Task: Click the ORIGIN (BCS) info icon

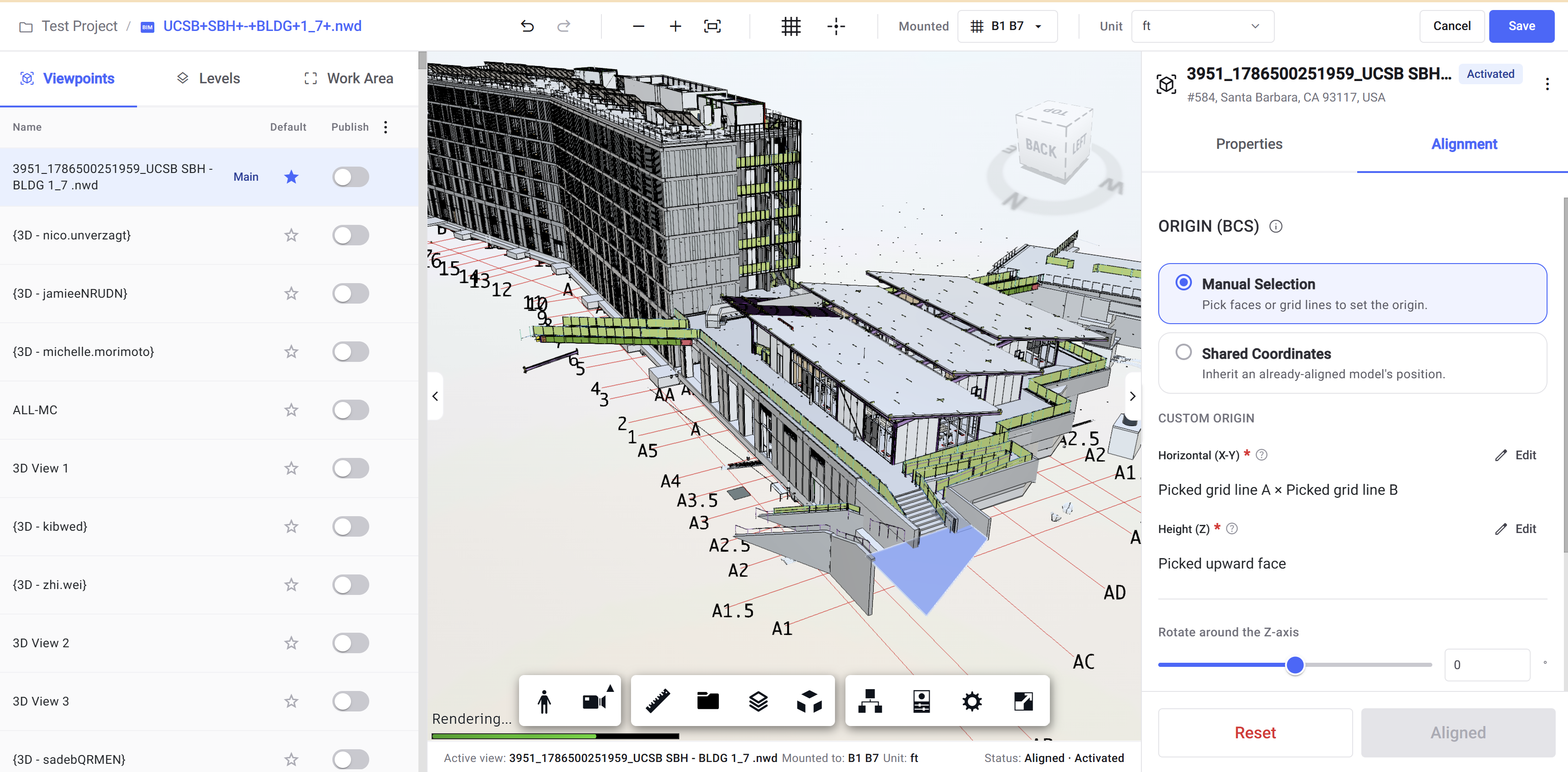Action: [1276, 226]
